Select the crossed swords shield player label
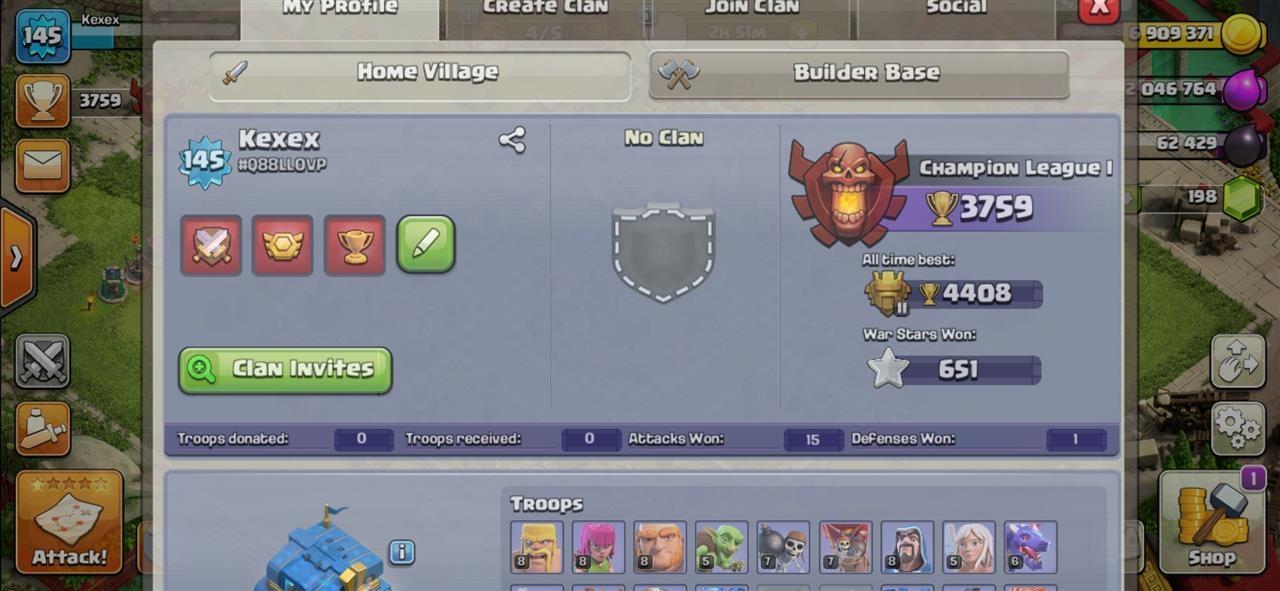1280x591 pixels. click(x=211, y=245)
